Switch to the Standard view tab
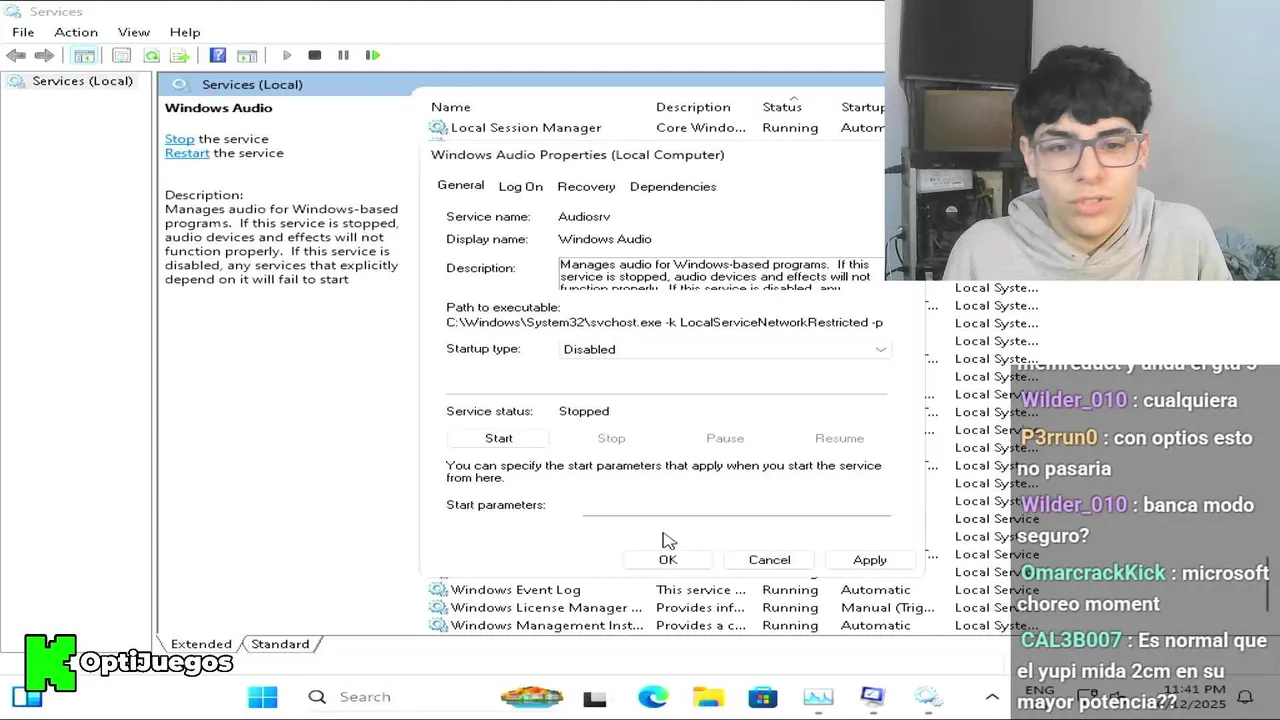Image resolution: width=1280 pixels, height=720 pixels. 280,644
